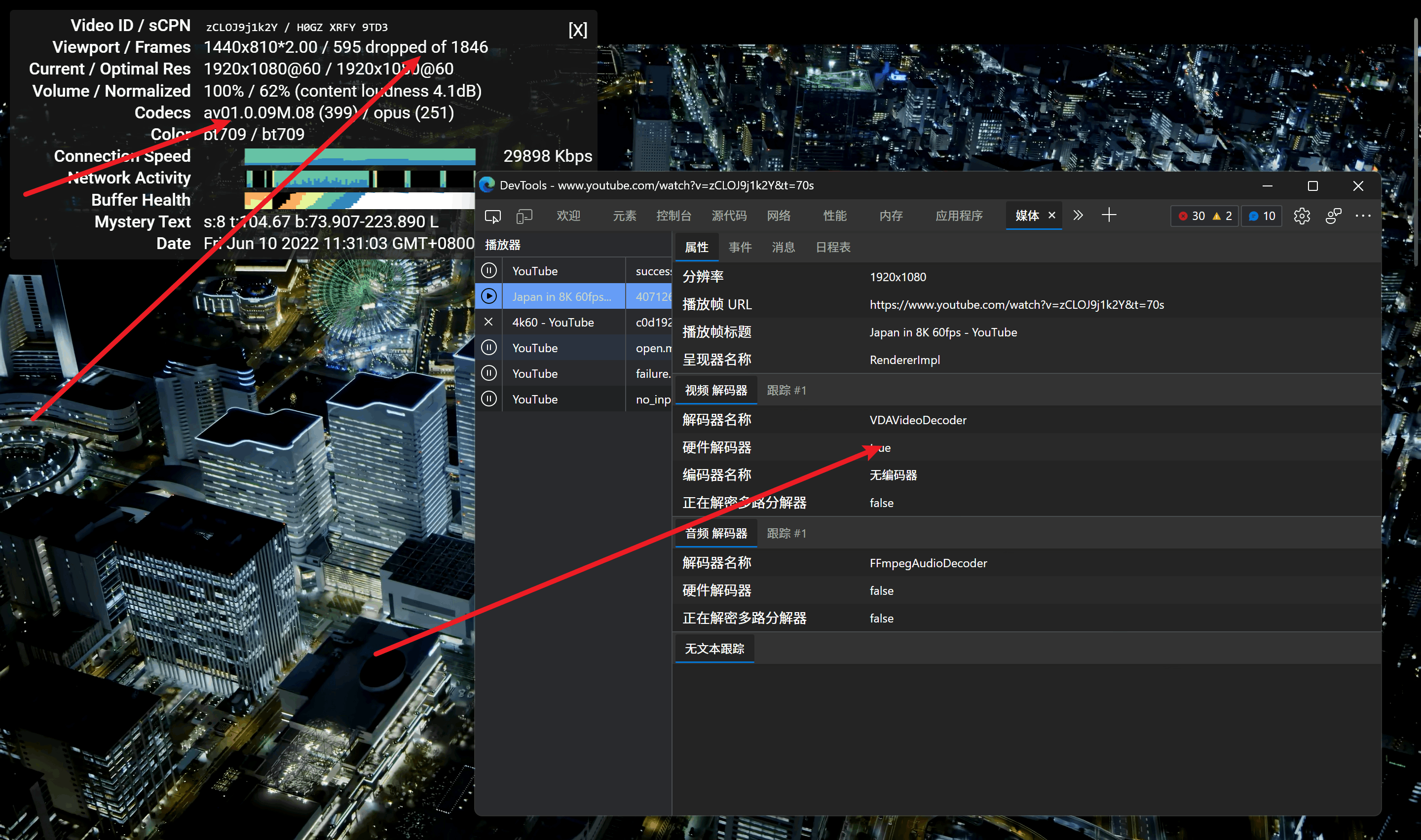This screenshot has width=1421, height=840.
Task: Close the 媒体 tab with its X
Action: [1052, 215]
